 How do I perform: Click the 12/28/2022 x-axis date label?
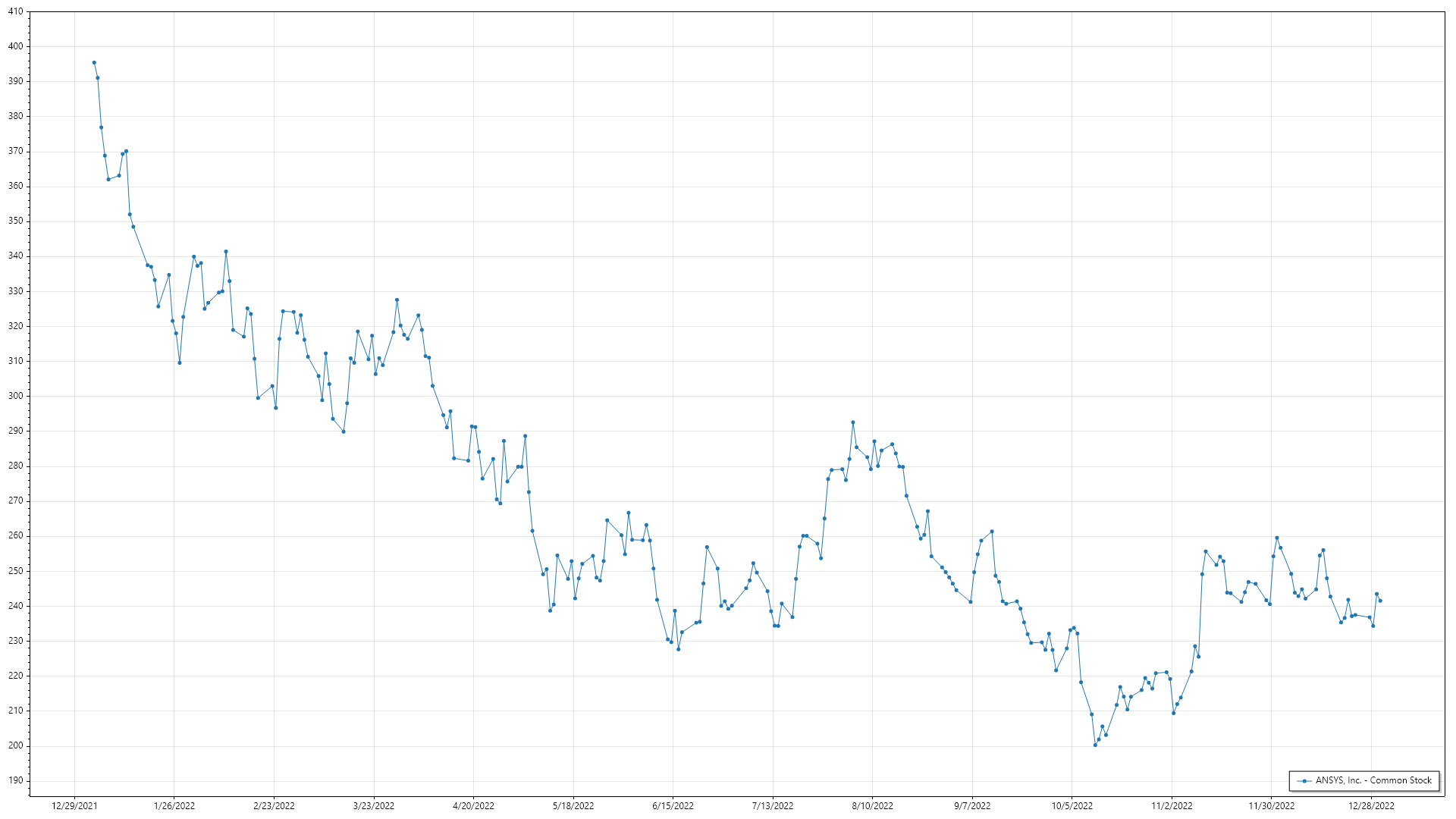coord(1371,805)
